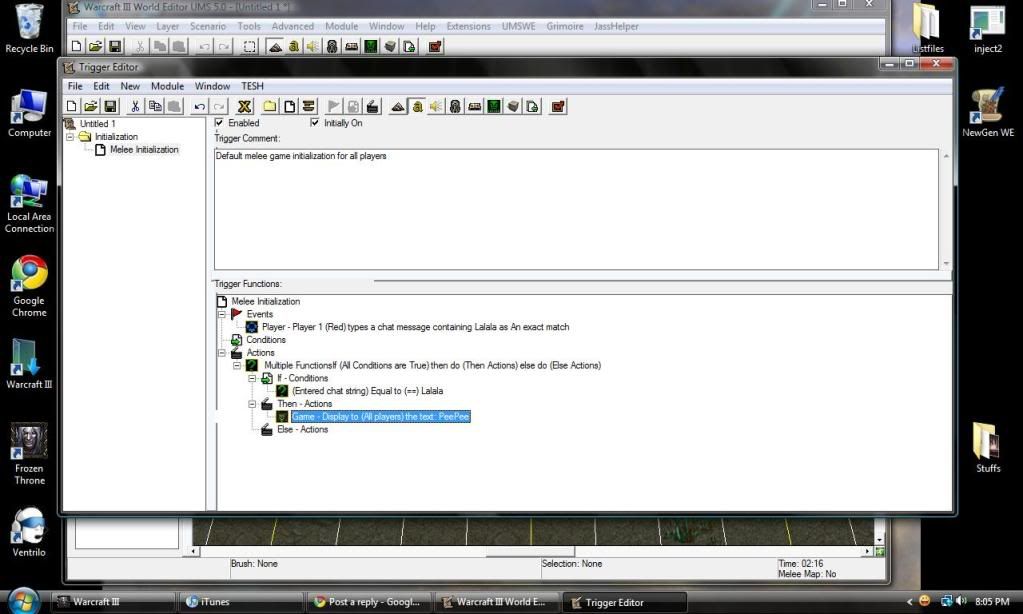
Task: Click inside the Trigger Comment text box
Action: 576,209
